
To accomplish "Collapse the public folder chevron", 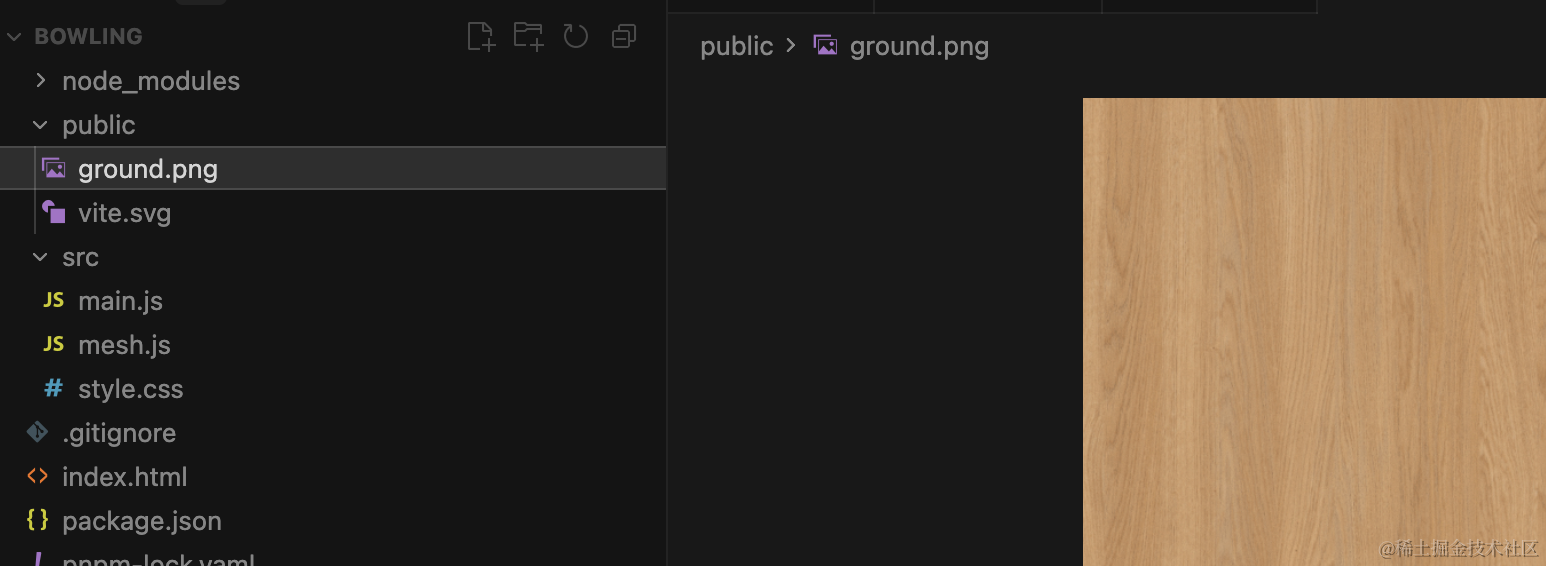I will tap(40, 125).
